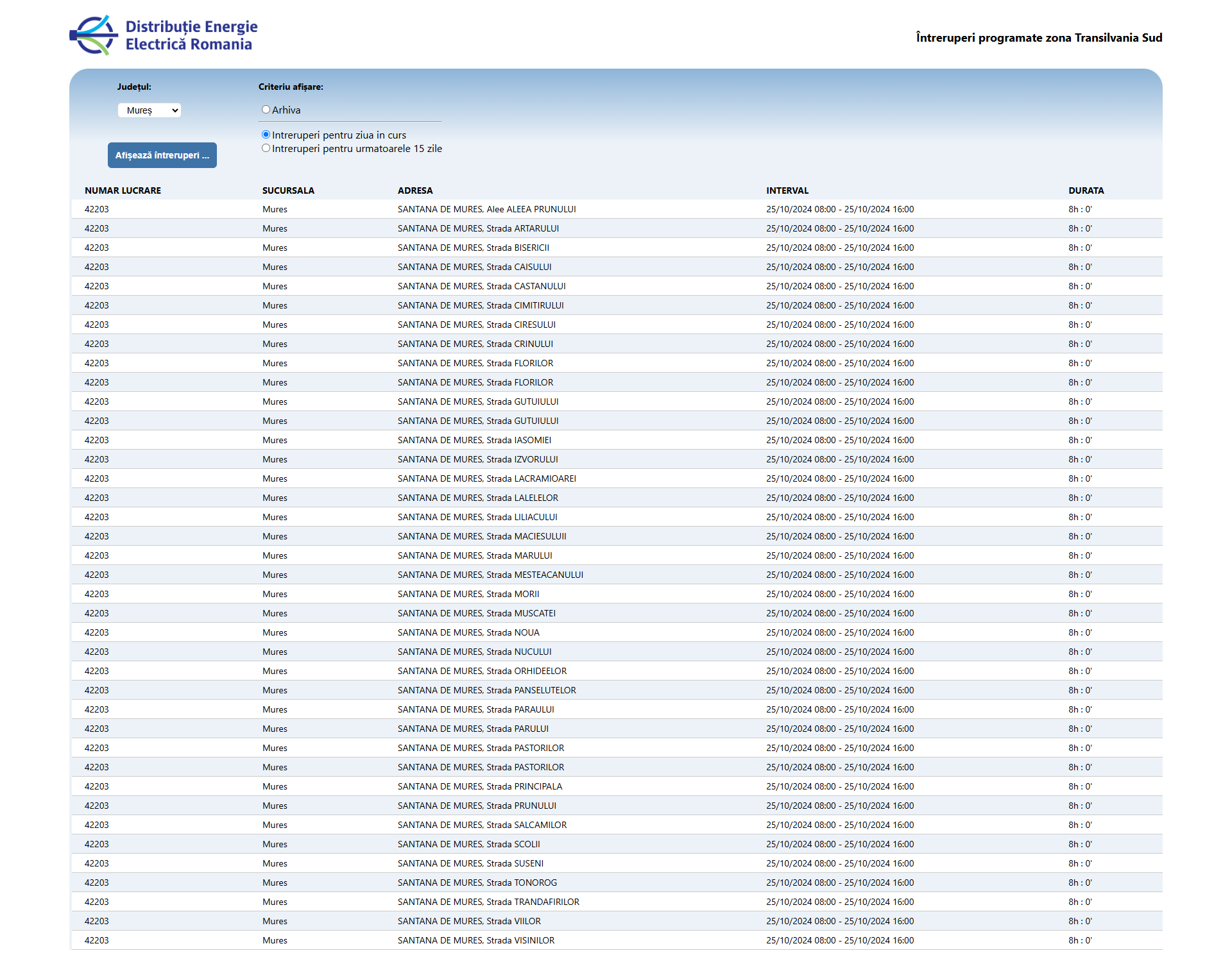Select the Alee ALEEA PRUNULUI row
Viewport: 1232px width, 955px height.
coord(486,209)
